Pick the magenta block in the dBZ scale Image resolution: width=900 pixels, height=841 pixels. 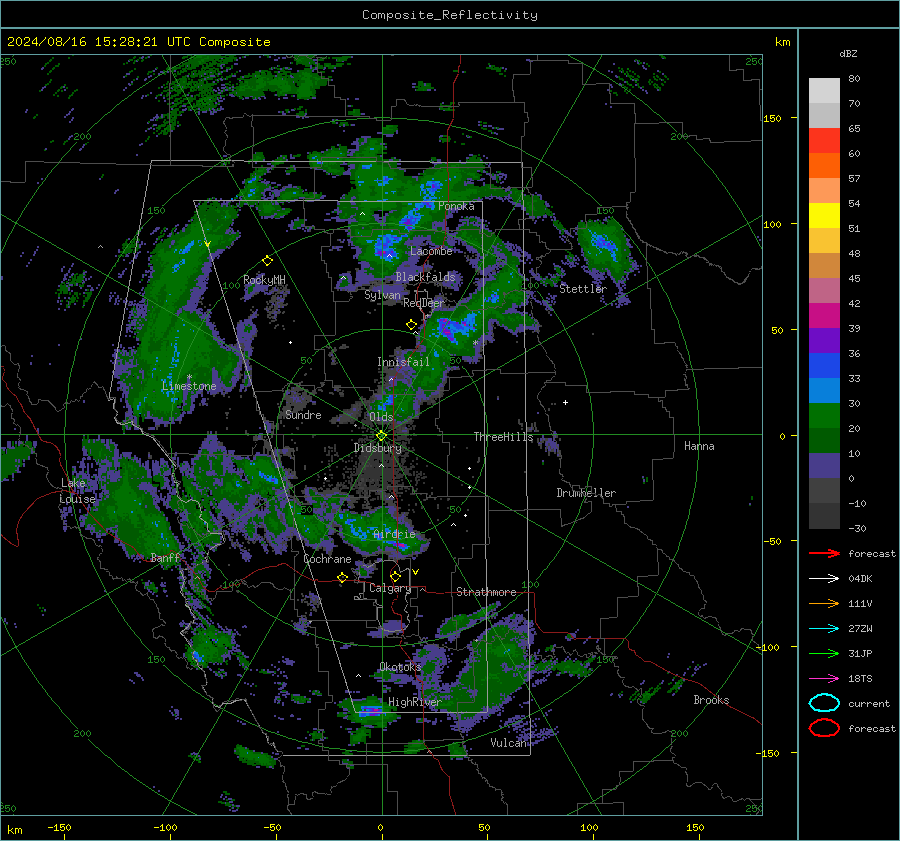pos(824,316)
